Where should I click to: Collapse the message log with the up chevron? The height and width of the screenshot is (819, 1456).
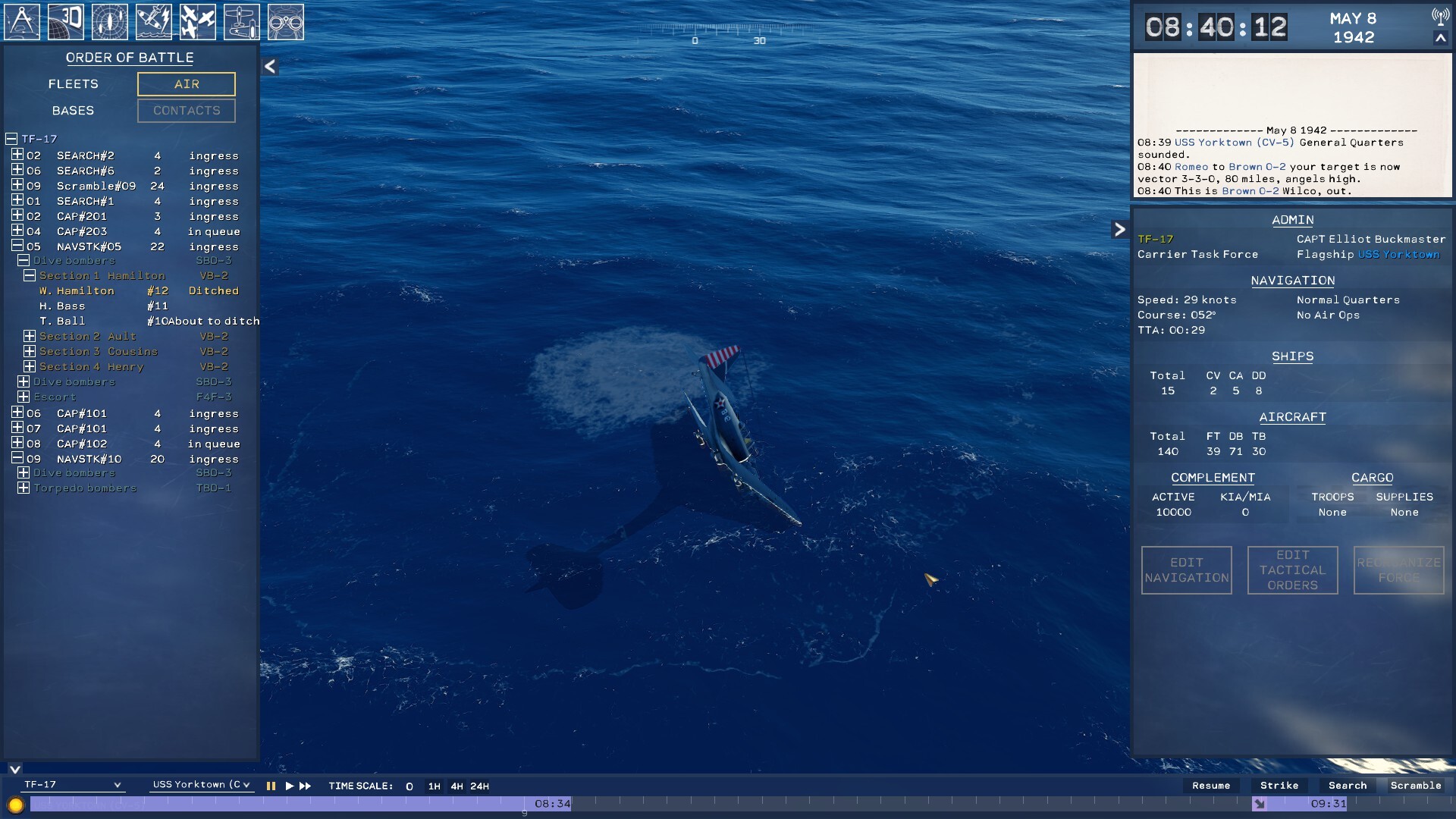[x=1440, y=38]
